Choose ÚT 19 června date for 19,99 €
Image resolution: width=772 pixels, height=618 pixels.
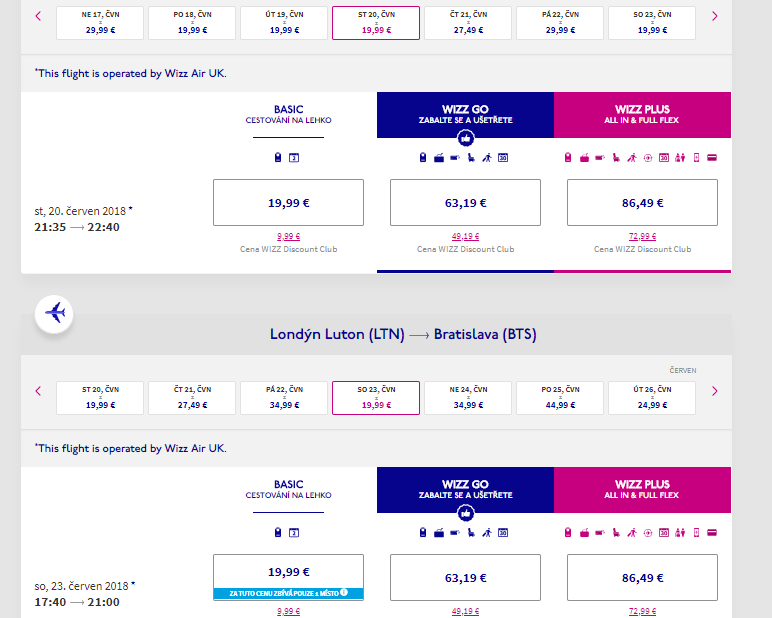click(x=284, y=22)
